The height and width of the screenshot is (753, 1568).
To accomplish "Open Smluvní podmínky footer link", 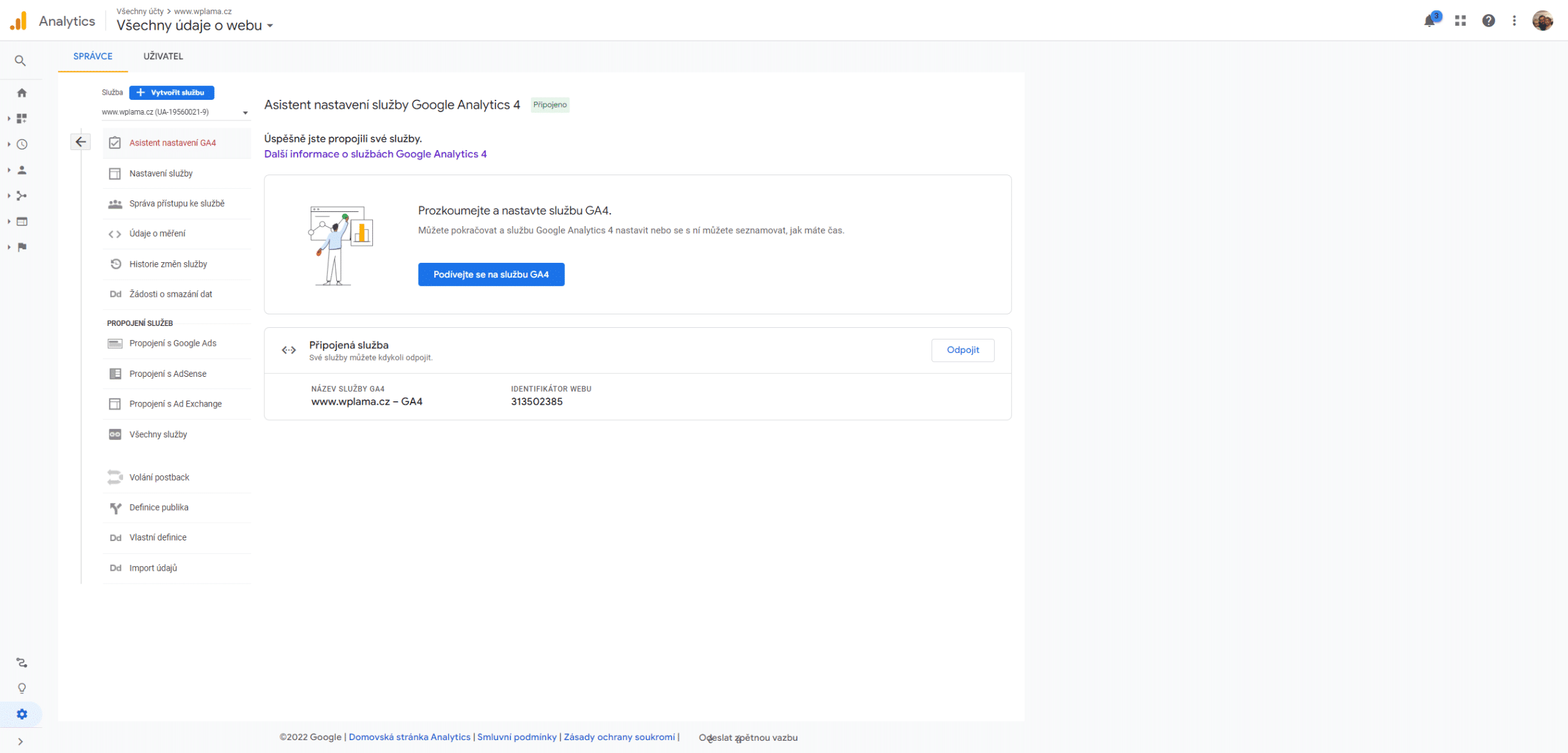I will (x=517, y=737).
